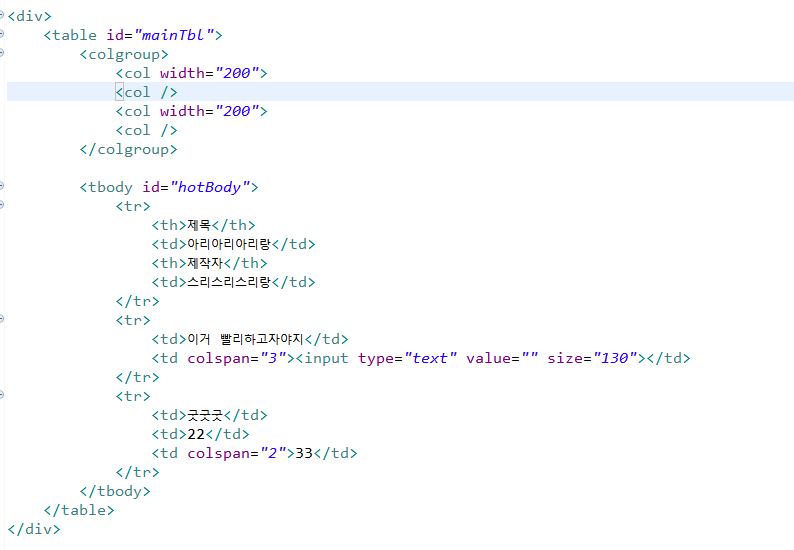Collapse the fold marker beside the colgroup tag
Screen dimensions: 794x550
2,53
